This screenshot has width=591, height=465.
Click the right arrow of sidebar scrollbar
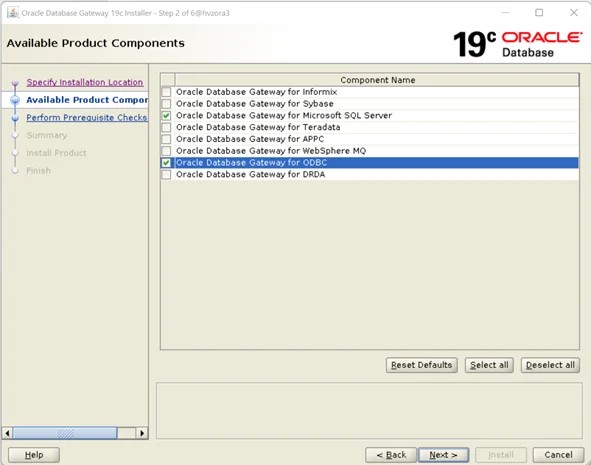[x=142, y=433]
